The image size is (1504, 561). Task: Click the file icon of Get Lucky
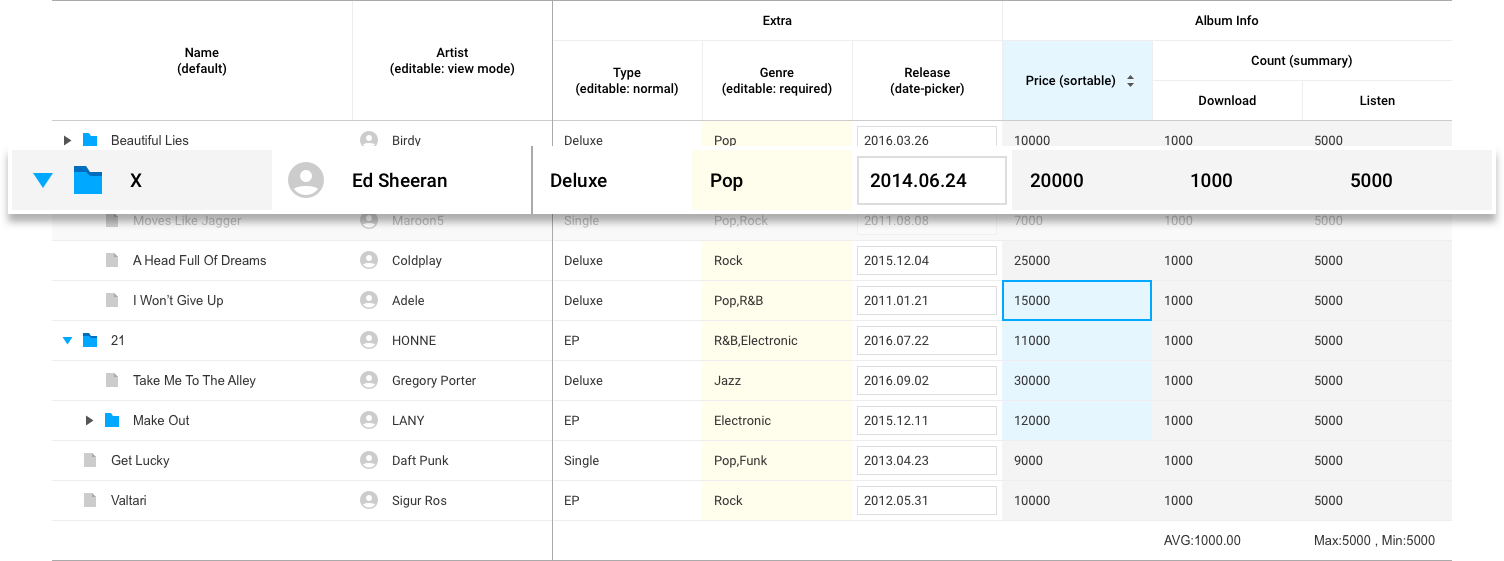click(90, 460)
